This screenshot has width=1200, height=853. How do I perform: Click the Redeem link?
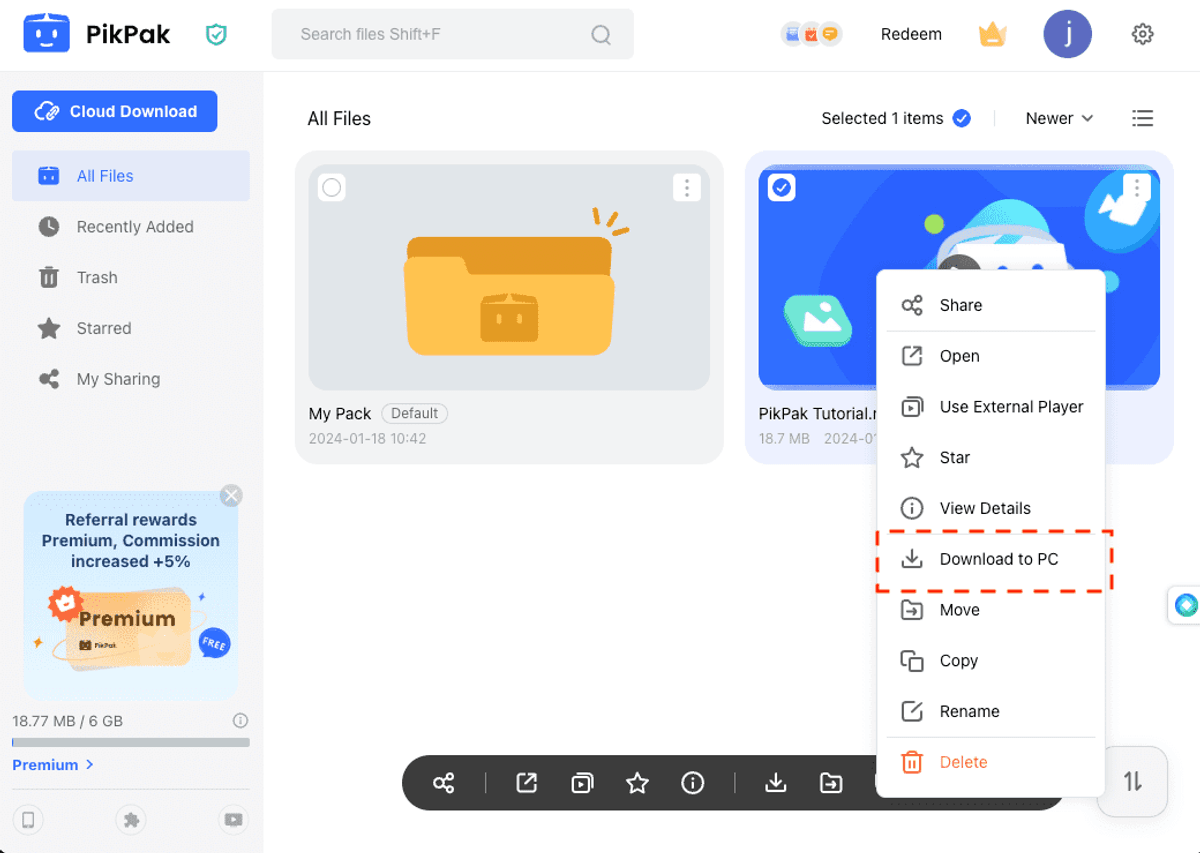[x=911, y=34]
